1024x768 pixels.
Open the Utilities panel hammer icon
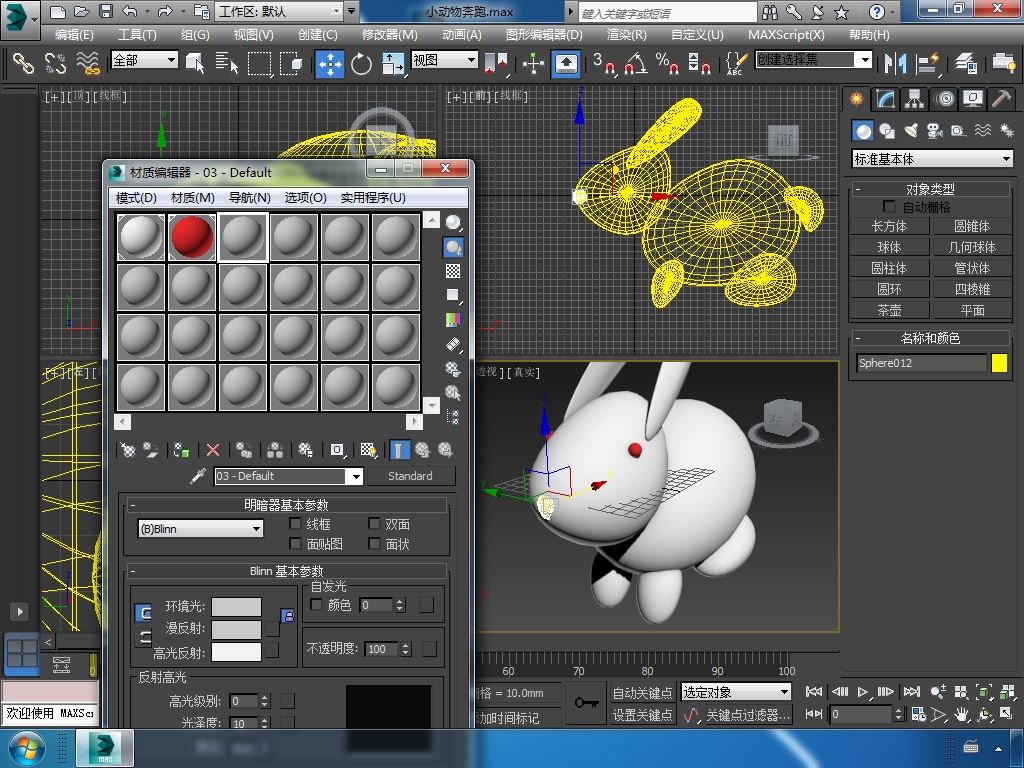[1001, 99]
